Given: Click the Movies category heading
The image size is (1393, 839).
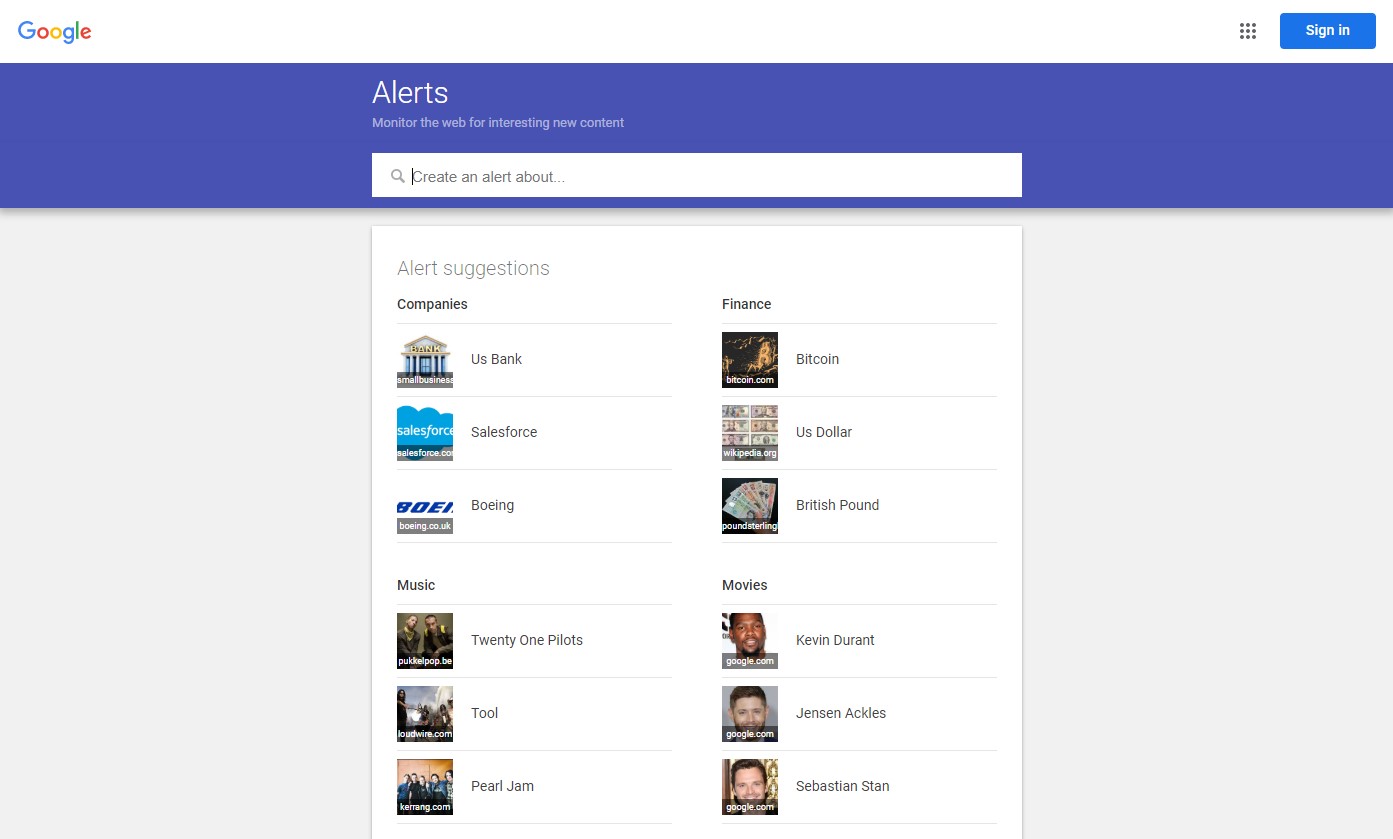Looking at the screenshot, I should pos(745,585).
